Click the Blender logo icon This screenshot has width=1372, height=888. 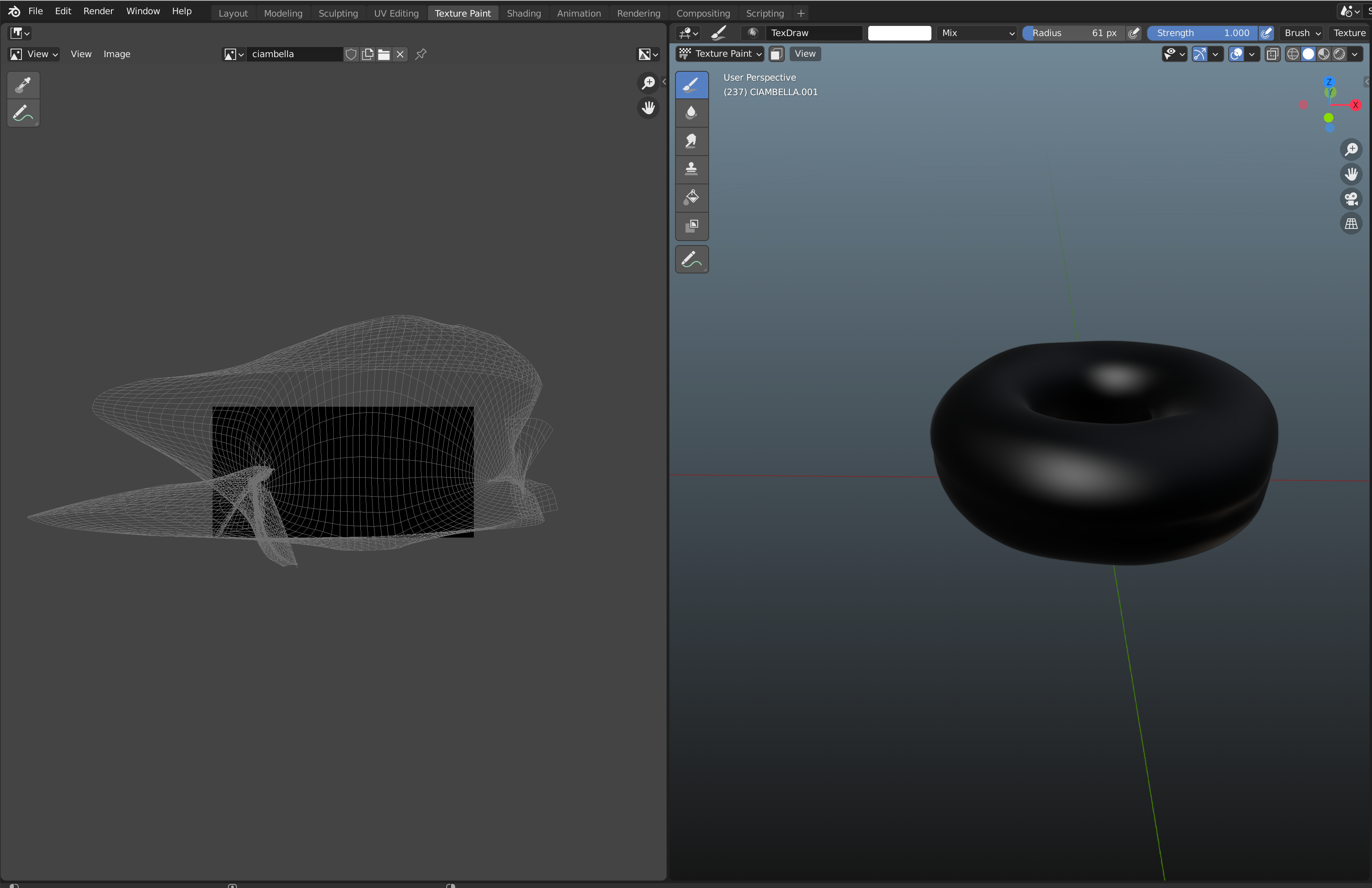point(14,11)
